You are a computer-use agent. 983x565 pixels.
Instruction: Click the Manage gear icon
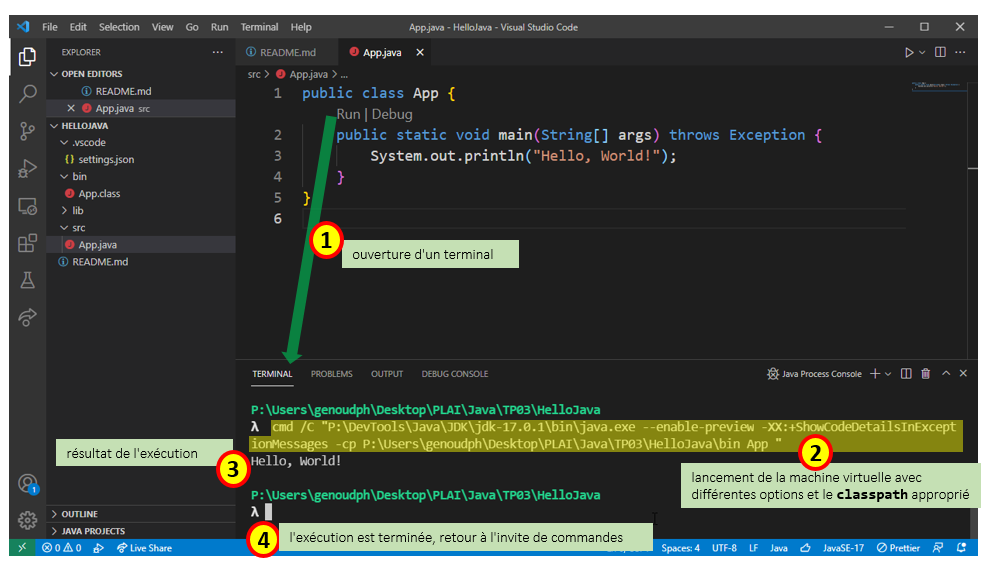pyautogui.click(x=28, y=521)
